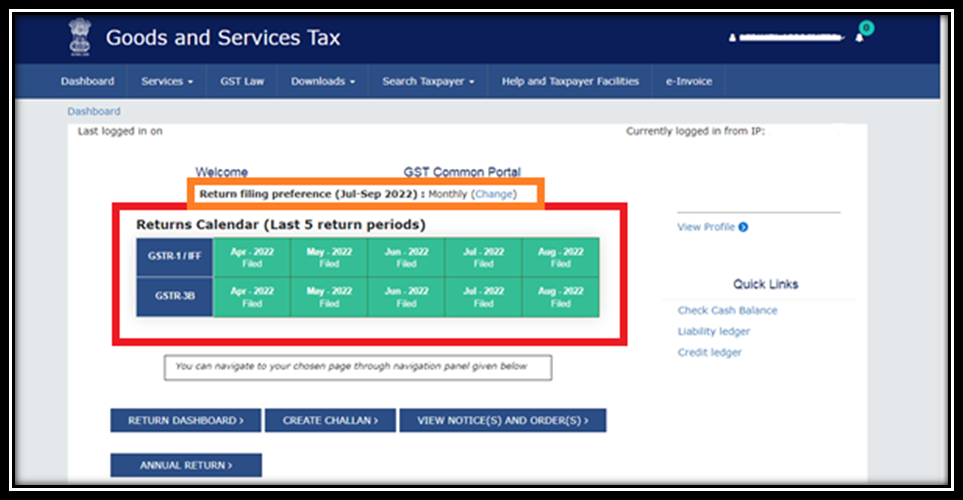The height and width of the screenshot is (500, 963).
Task: Click the Goods and Services Tax title
Action: (x=223, y=38)
